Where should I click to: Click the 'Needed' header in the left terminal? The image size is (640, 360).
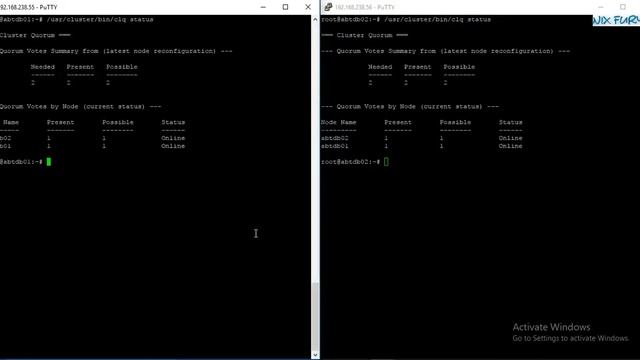(42, 67)
